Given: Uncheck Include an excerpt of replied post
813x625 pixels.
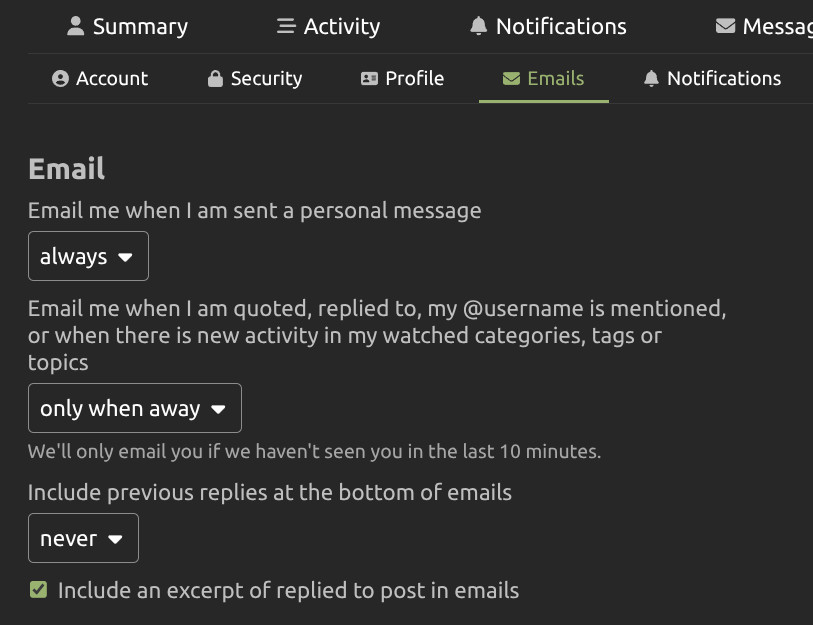Looking at the screenshot, I should click(38, 590).
